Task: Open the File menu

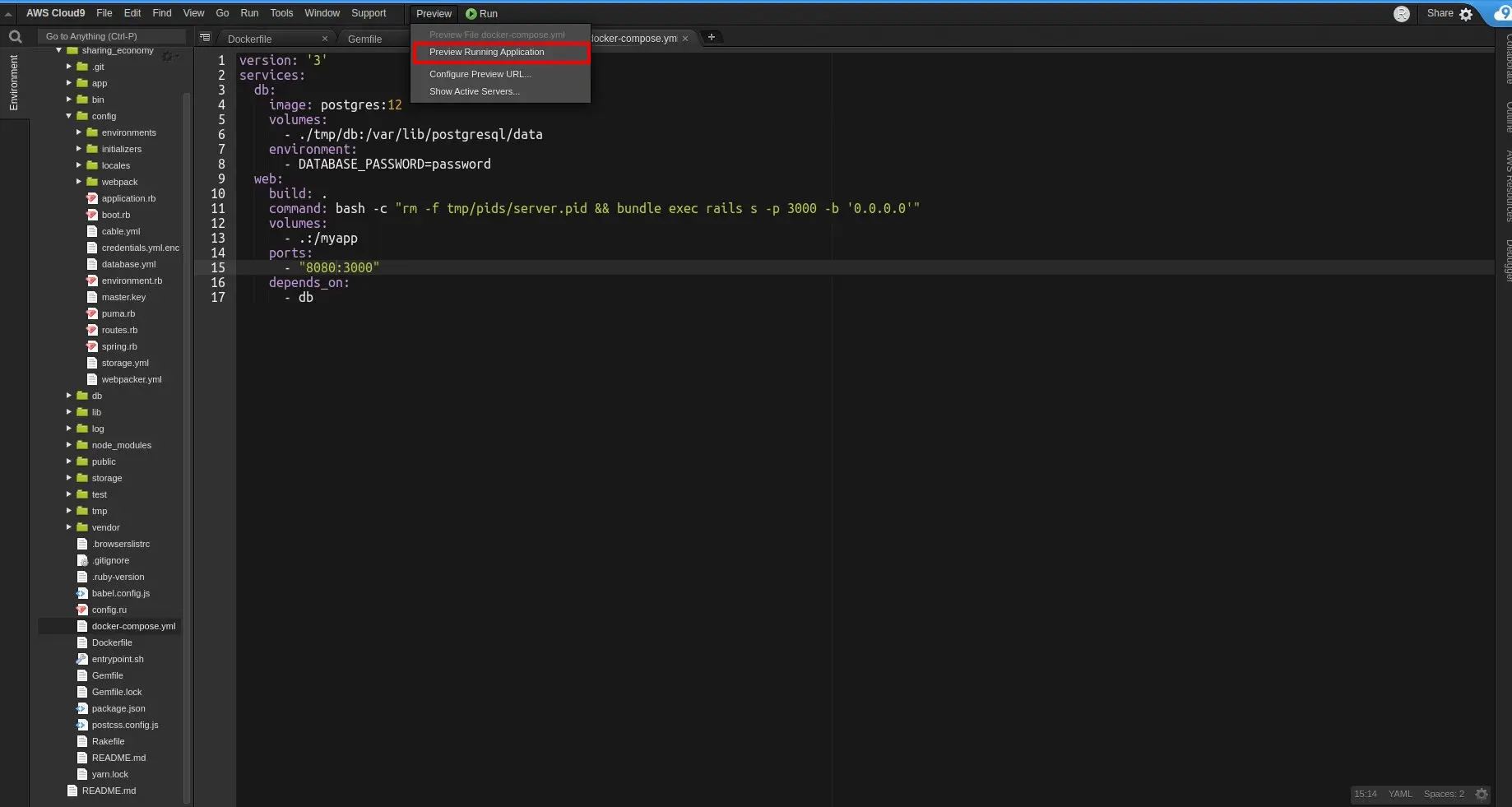Action: click(104, 13)
